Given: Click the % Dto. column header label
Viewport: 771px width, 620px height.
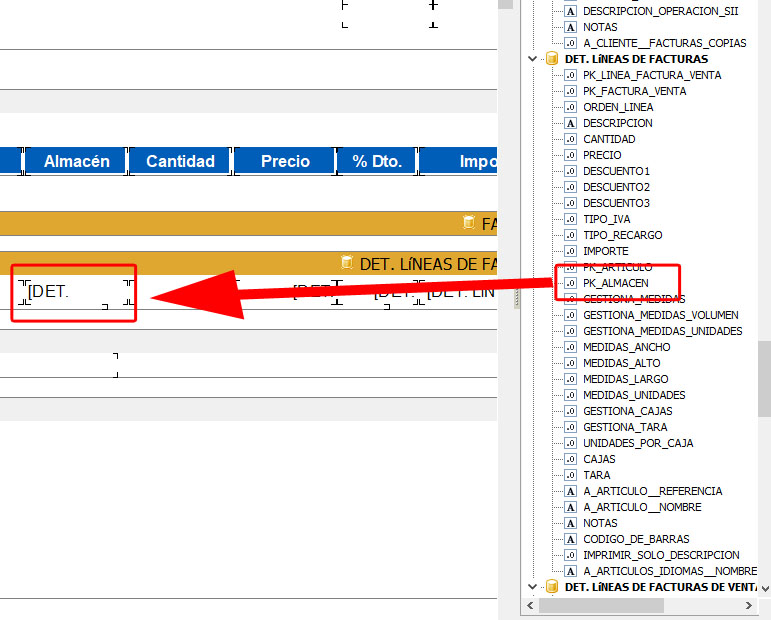Looking at the screenshot, I should click(375, 161).
